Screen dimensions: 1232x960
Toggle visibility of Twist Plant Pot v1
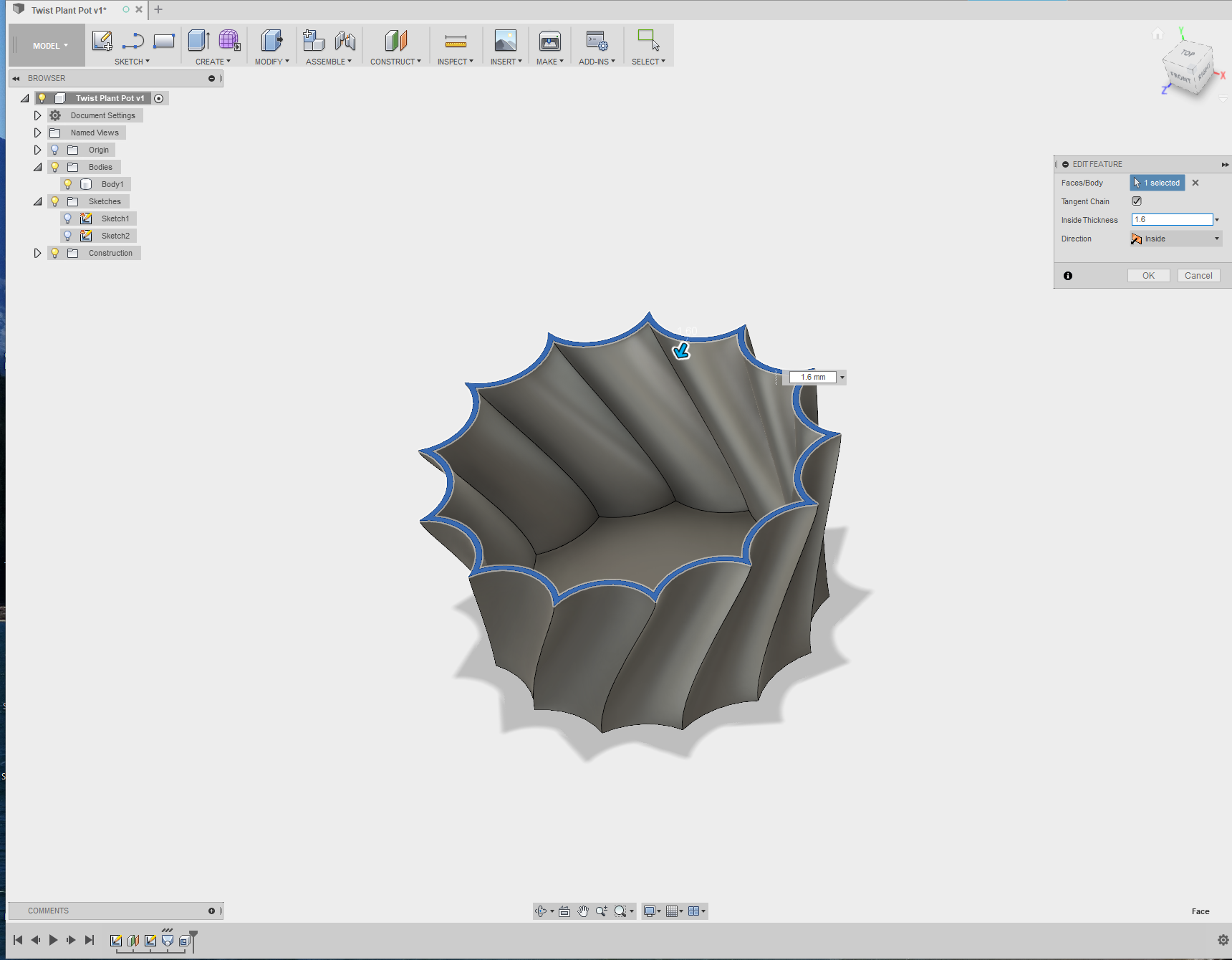[42, 98]
